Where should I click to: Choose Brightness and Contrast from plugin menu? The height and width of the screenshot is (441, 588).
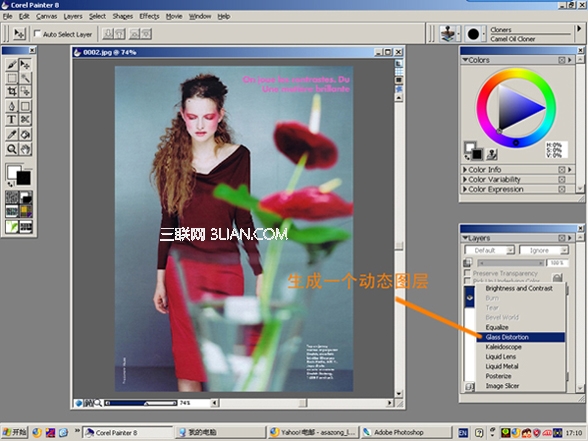(x=520, y=288)
